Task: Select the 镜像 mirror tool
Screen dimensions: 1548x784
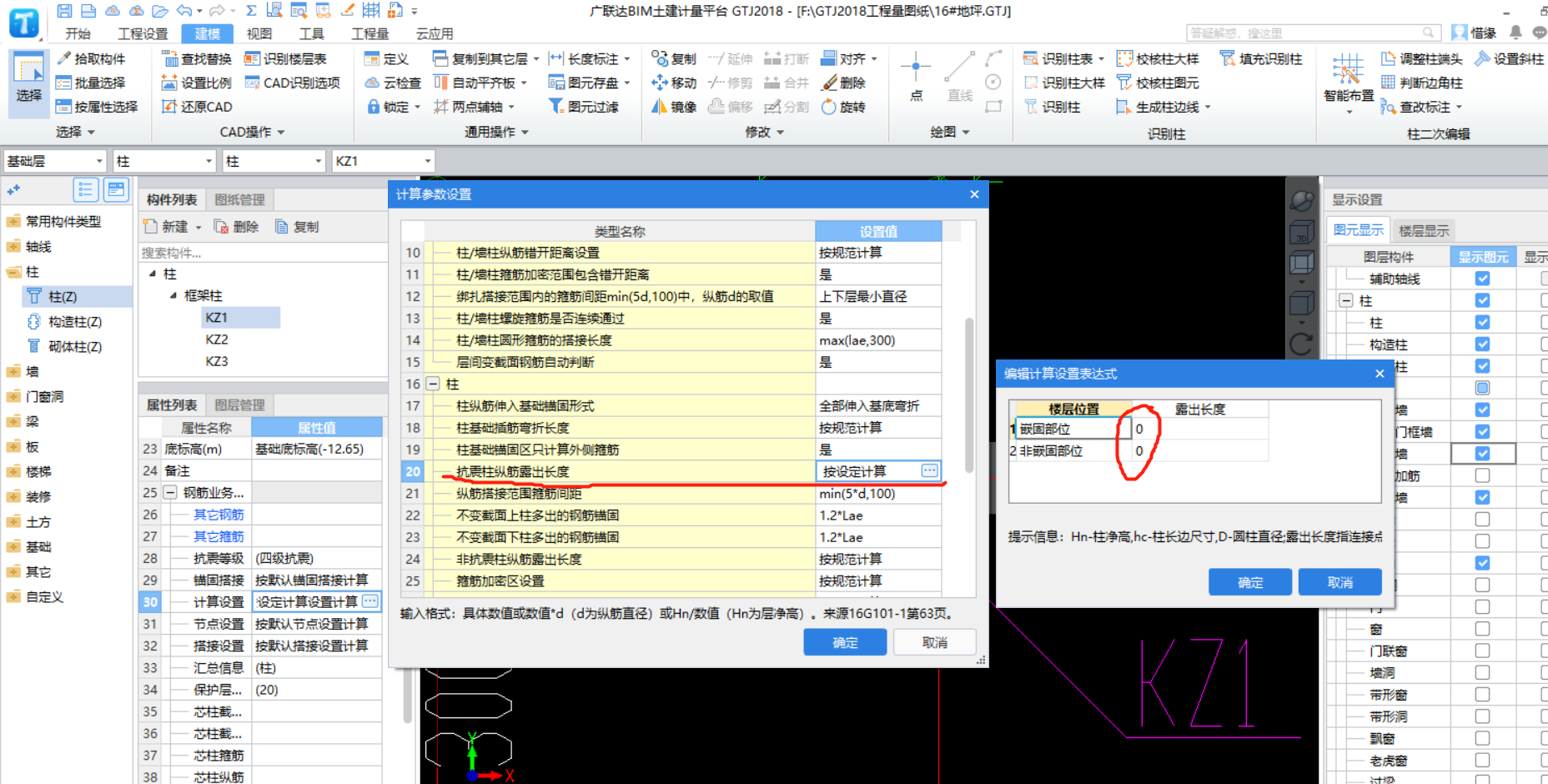Action: coord(674,107)
